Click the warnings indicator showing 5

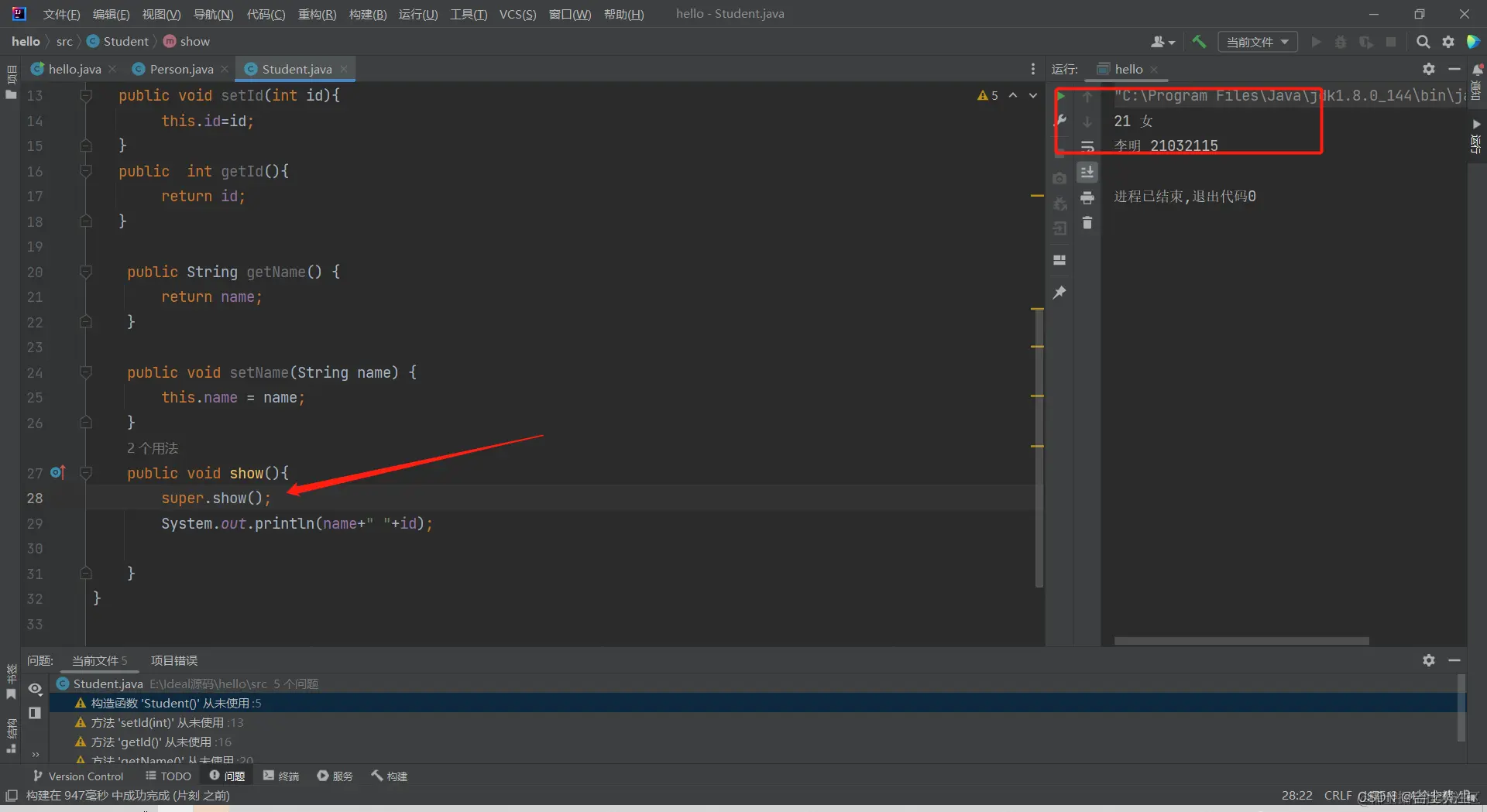point(987,95)
